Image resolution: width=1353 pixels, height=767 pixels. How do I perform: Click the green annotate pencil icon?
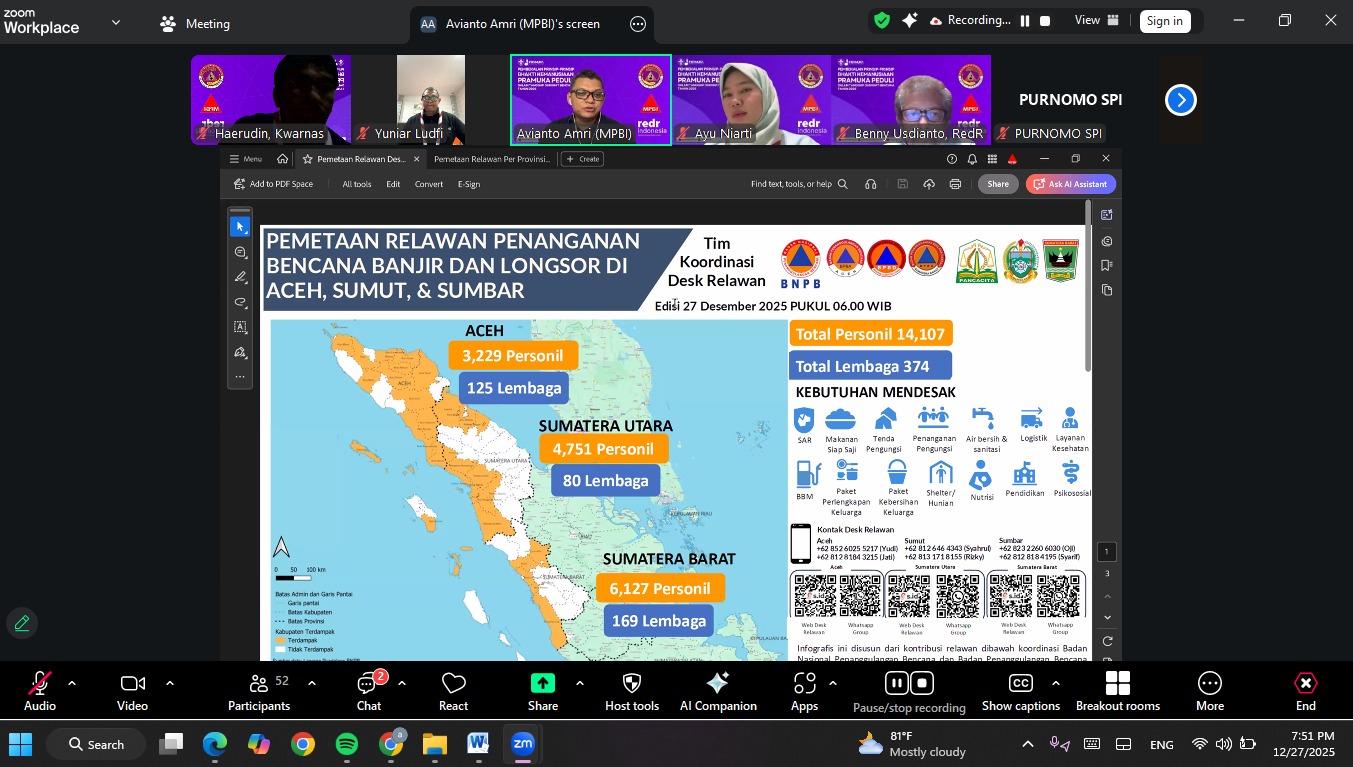click(22, 623)
